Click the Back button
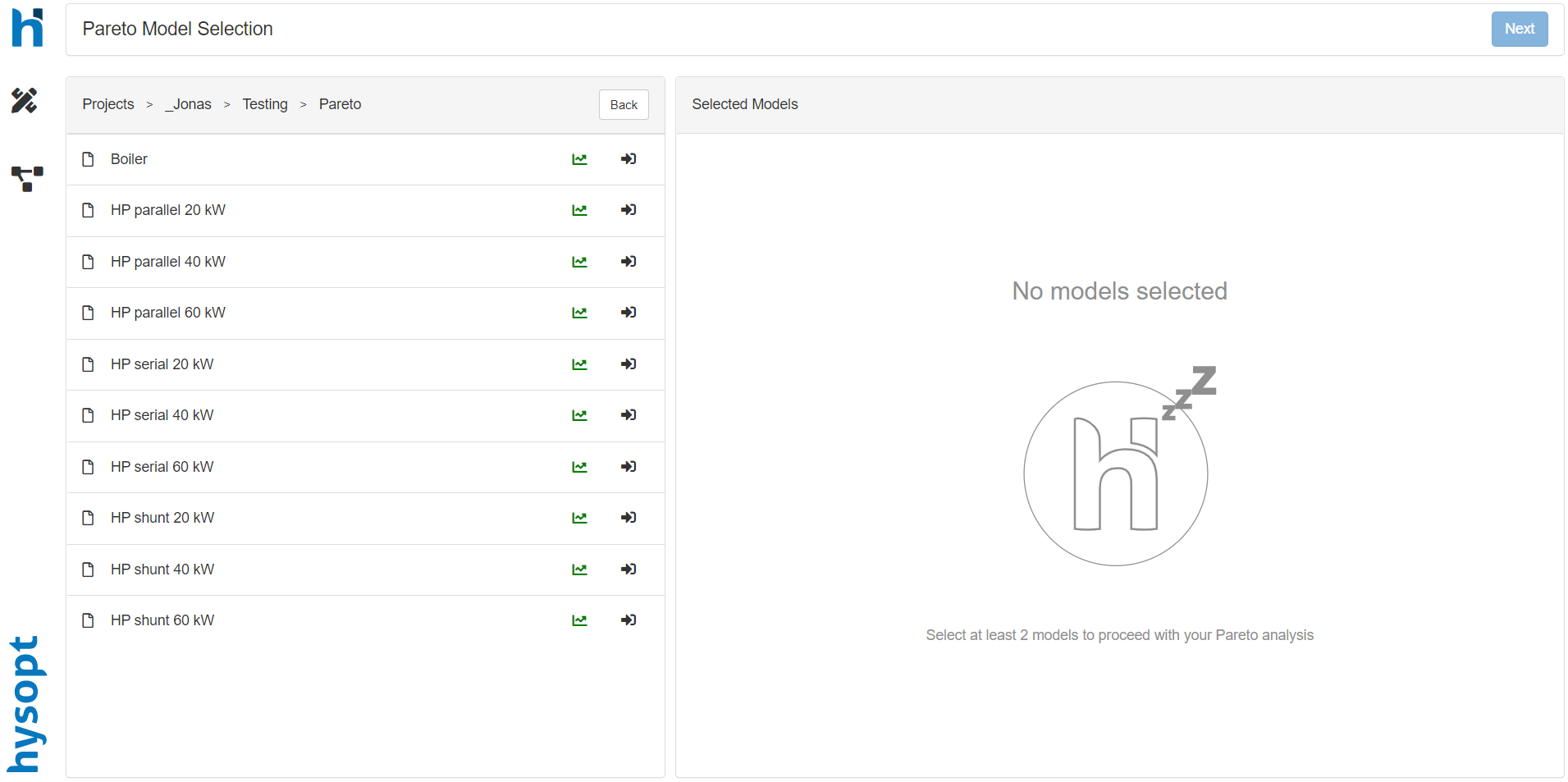This screenshot has height=782, width=1568. click(x=624, y=105)
